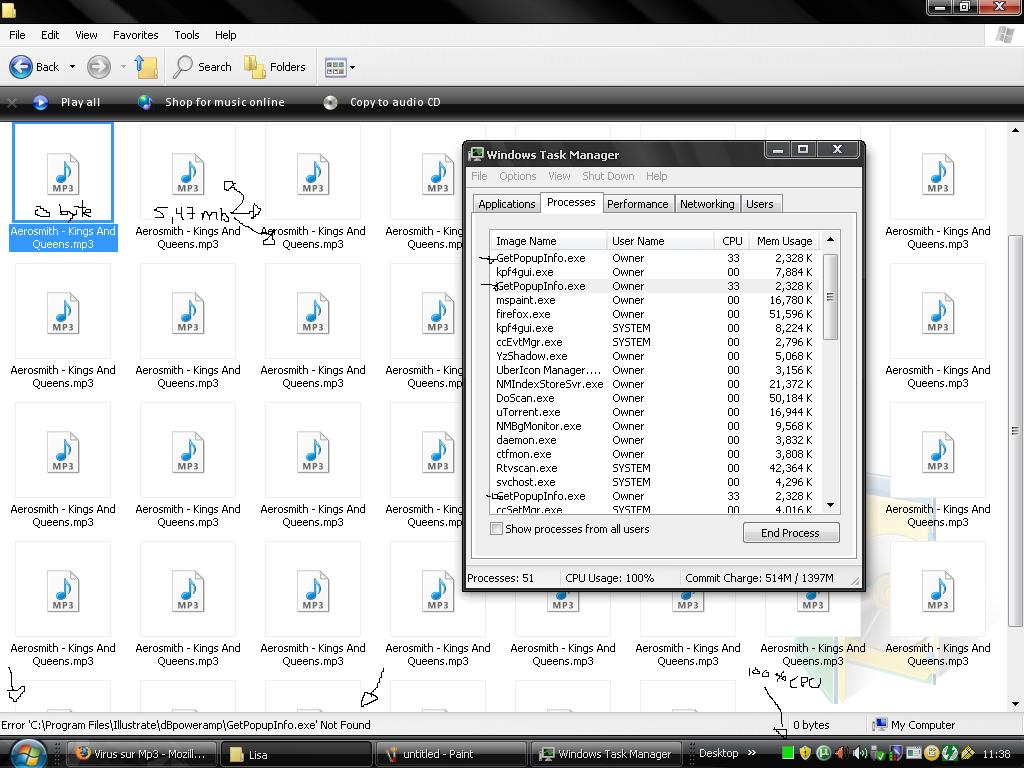The height and width of the screenshot is (768, 1024).
Task: Enable Show processes from all users
Action: pos(496,529)
